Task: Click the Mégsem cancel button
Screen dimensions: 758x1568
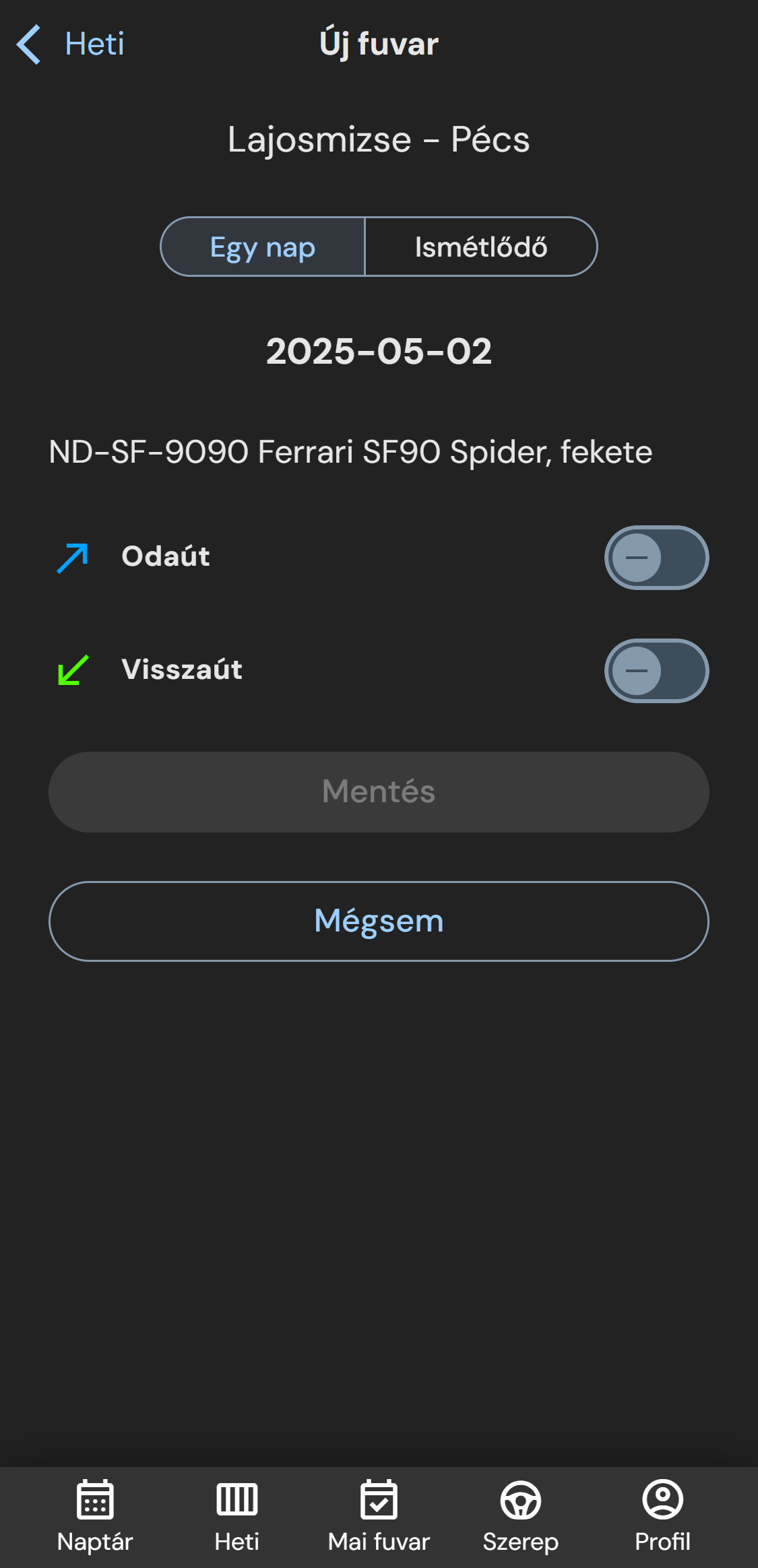Action: [379, 921]
